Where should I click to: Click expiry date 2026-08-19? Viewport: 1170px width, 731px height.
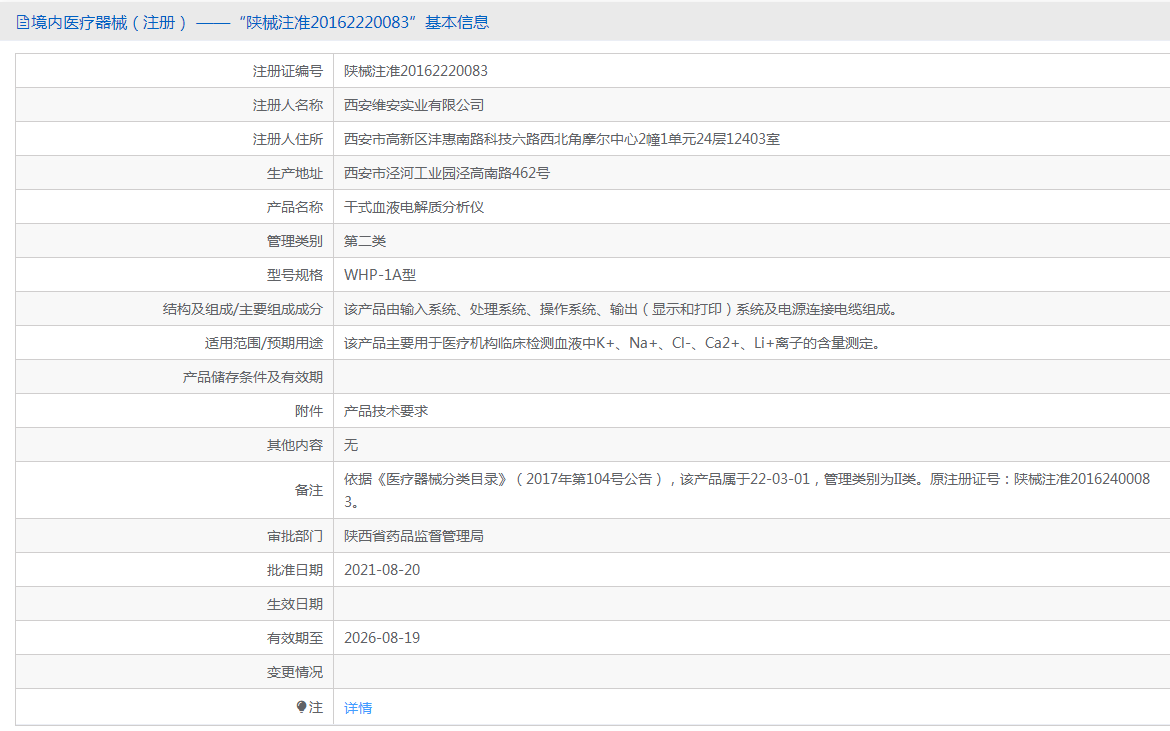382,638
